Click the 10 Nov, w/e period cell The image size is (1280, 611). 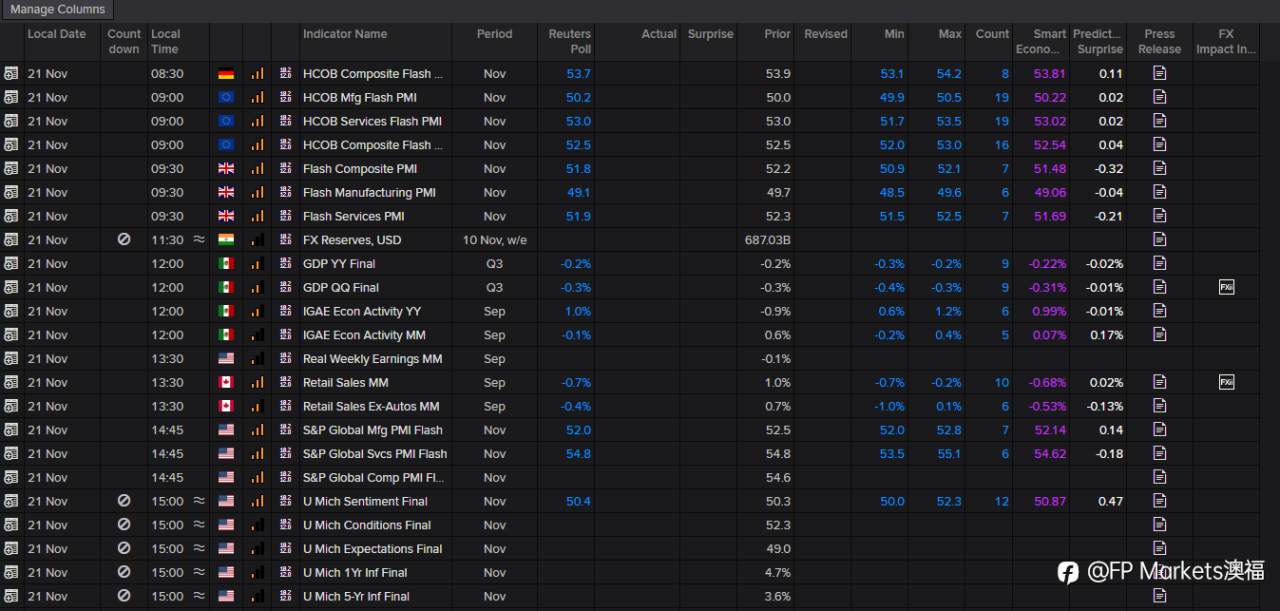(x=494, y=240)
